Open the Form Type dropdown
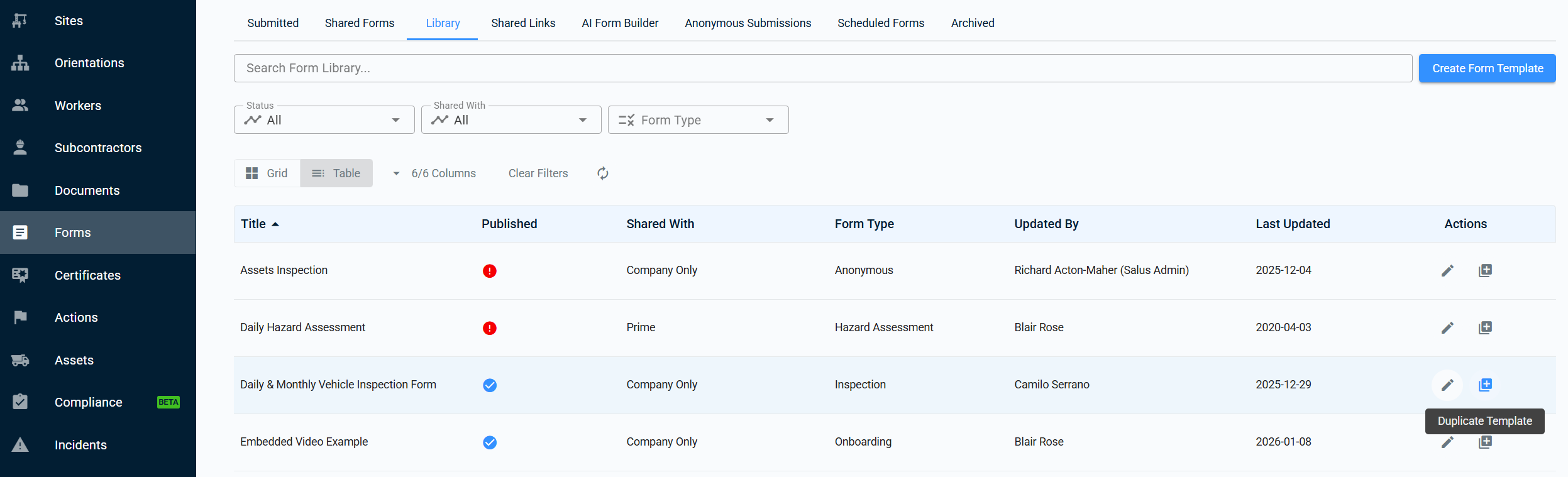This screenshot has height=477, width=1568. 698,120
